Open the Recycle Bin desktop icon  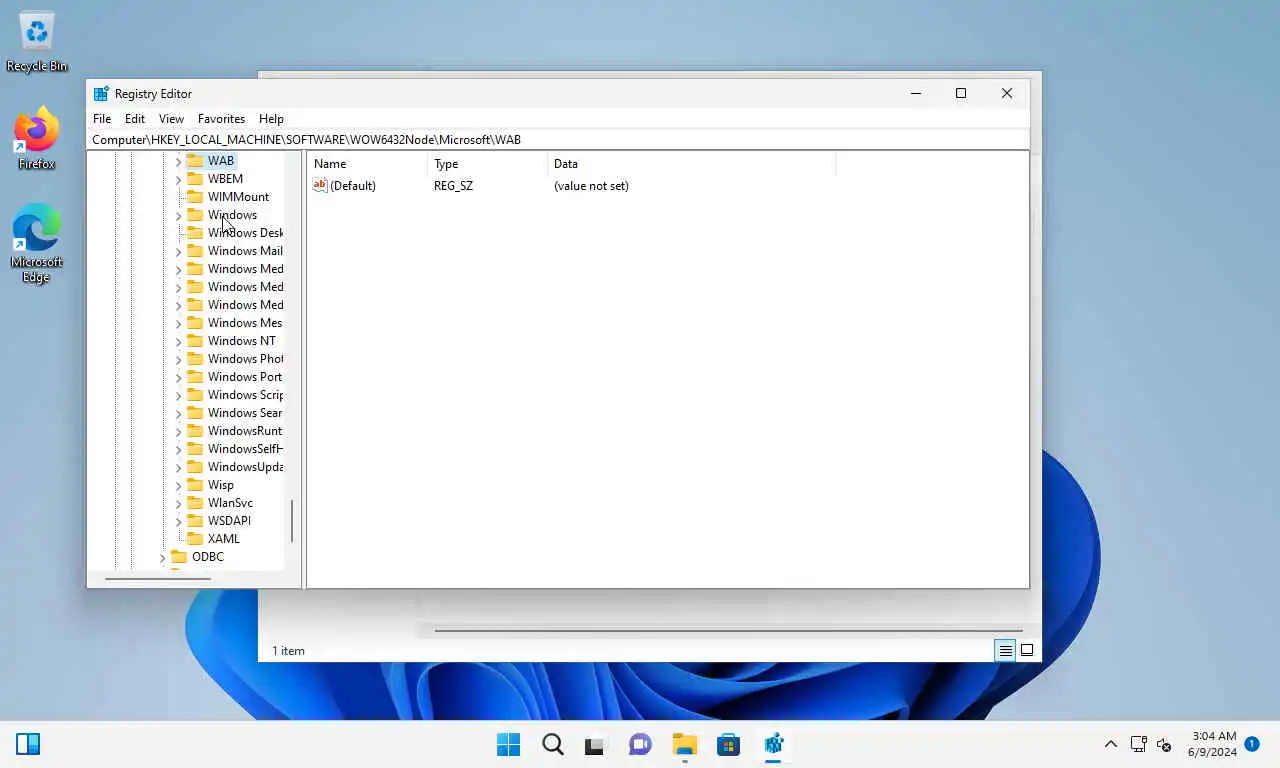coord(37,42)
